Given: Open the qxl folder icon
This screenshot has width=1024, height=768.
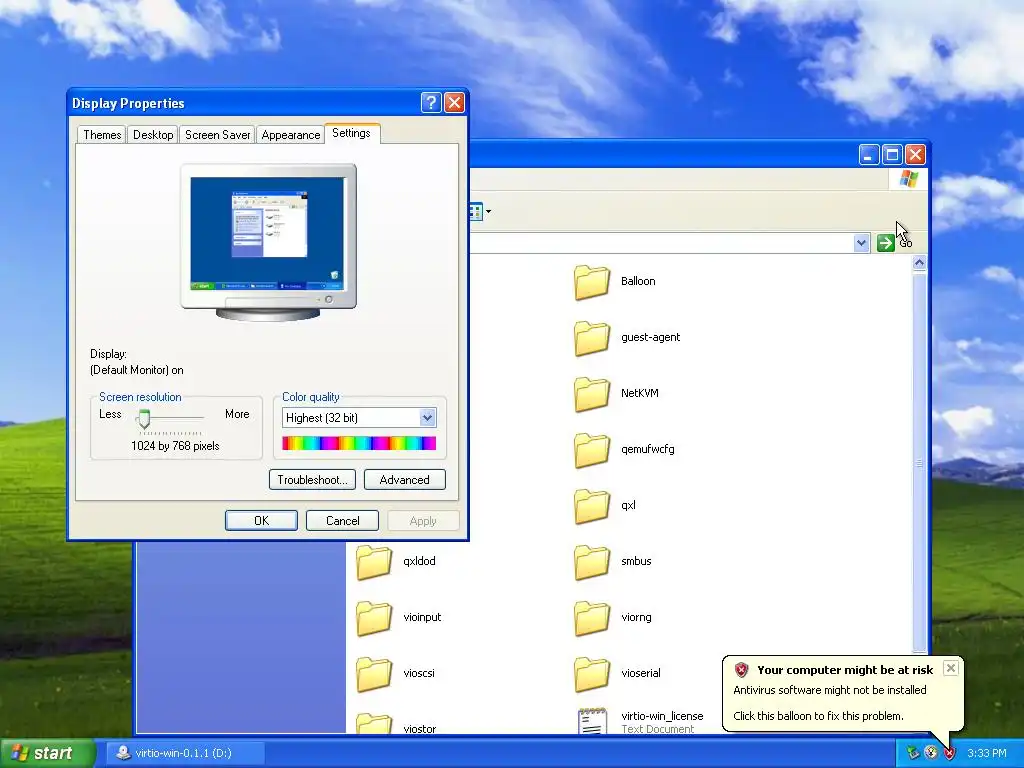Looking at the screenshot, I should click(592, 506).
